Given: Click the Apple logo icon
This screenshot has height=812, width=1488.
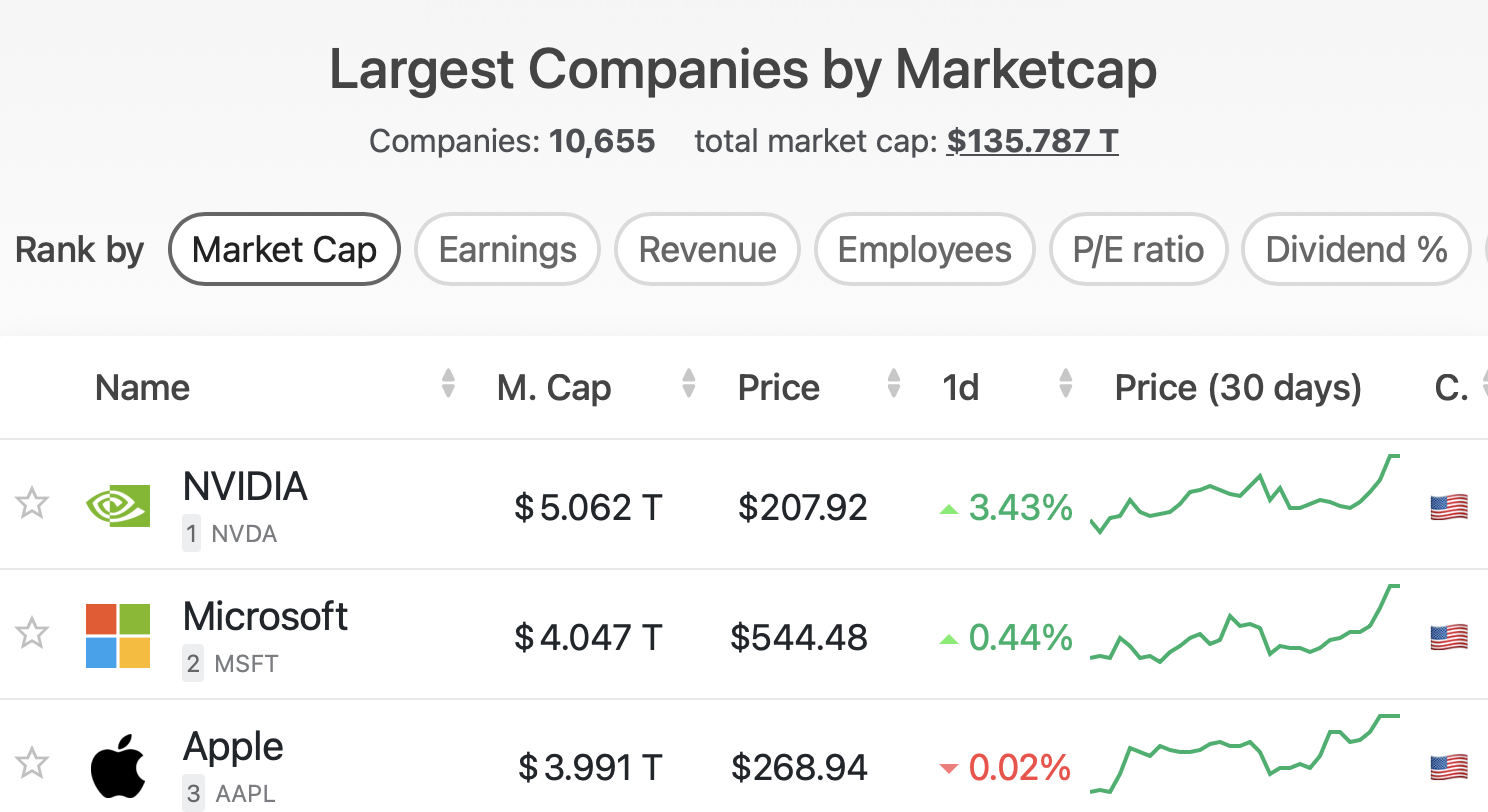Looking at the screenshot, I should point(118,768).
